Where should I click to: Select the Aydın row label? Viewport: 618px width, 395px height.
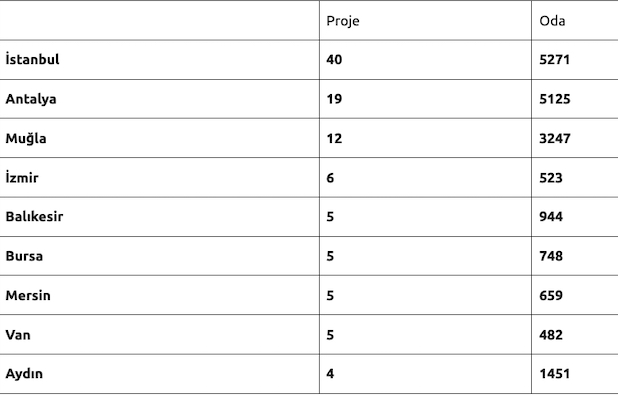click(24, 374)
